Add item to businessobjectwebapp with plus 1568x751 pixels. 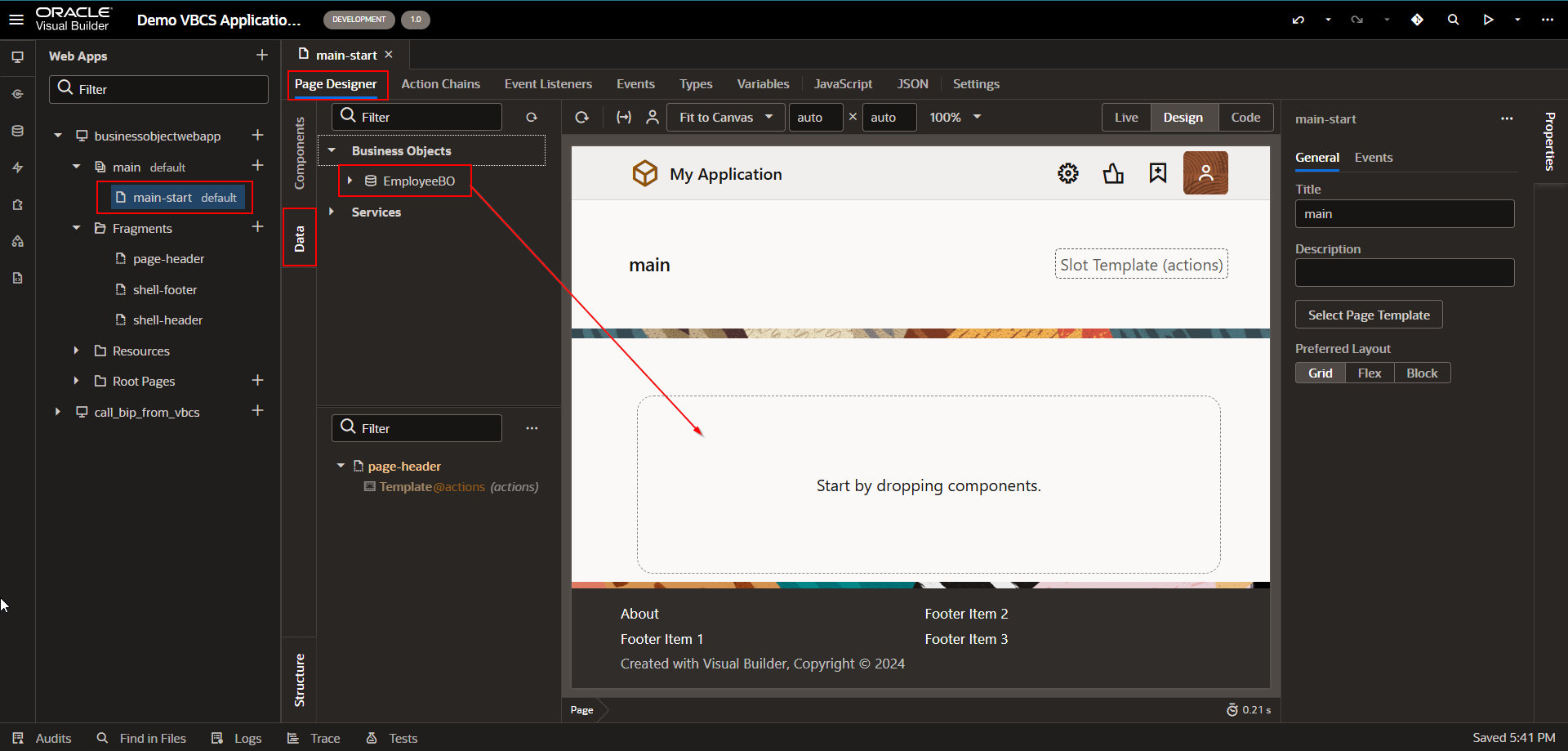[x=257, y=135]
